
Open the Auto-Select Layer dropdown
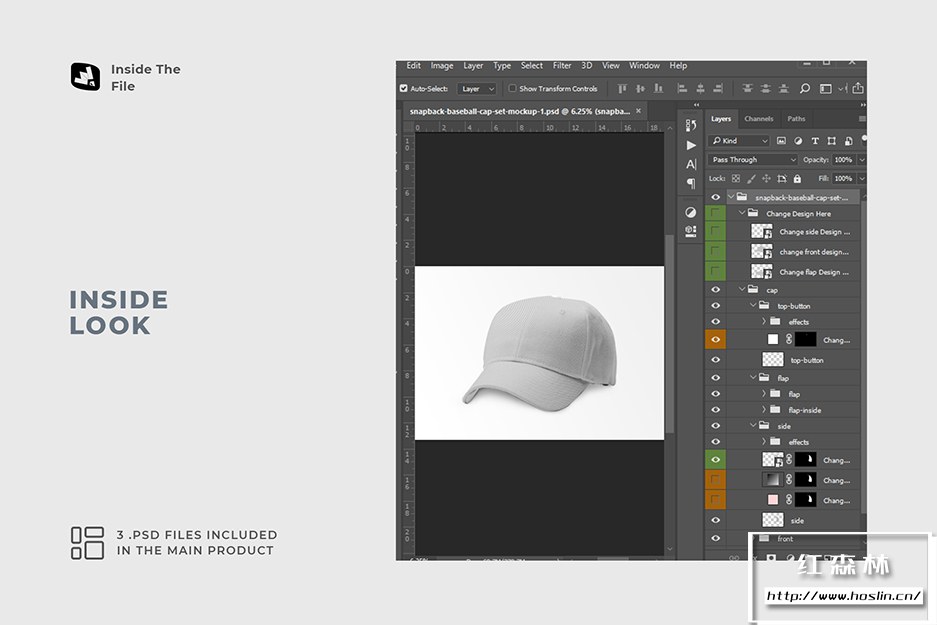coord(478,89)
